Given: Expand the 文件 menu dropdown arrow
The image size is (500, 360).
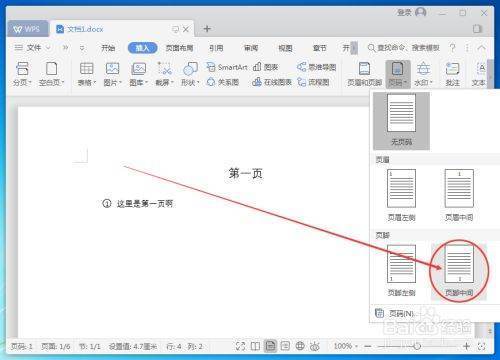Looking at the screenshot, I should (x=48, y=48).
